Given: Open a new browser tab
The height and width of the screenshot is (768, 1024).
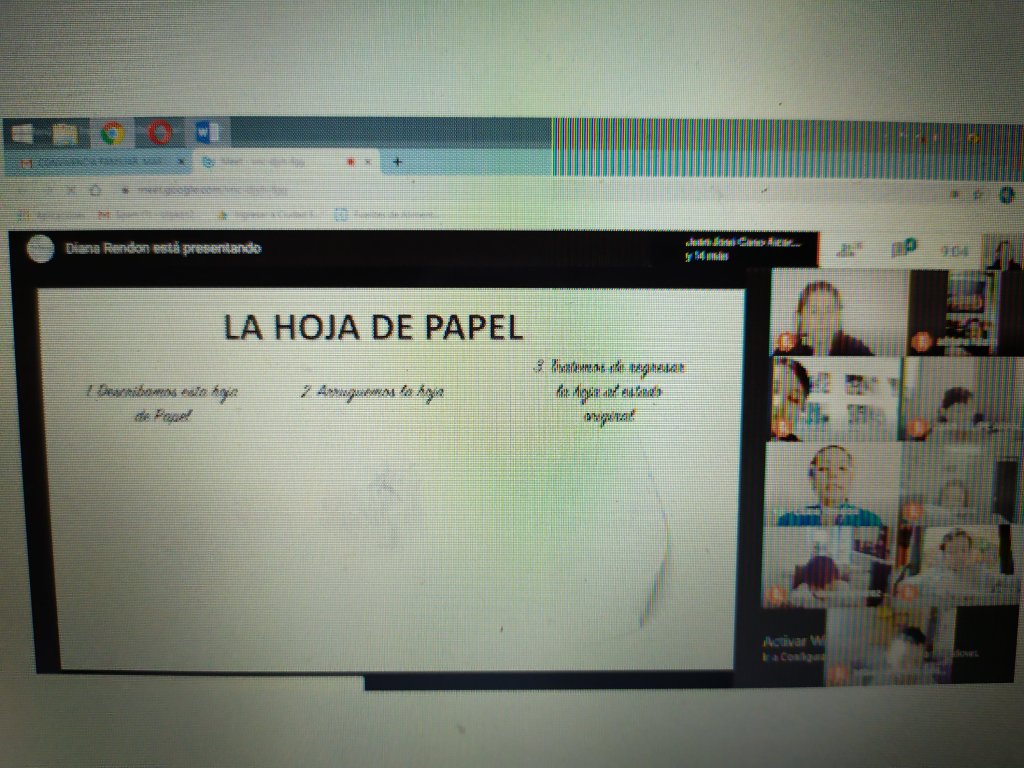Looking at the screenshot, I should (x=397, y=162).
